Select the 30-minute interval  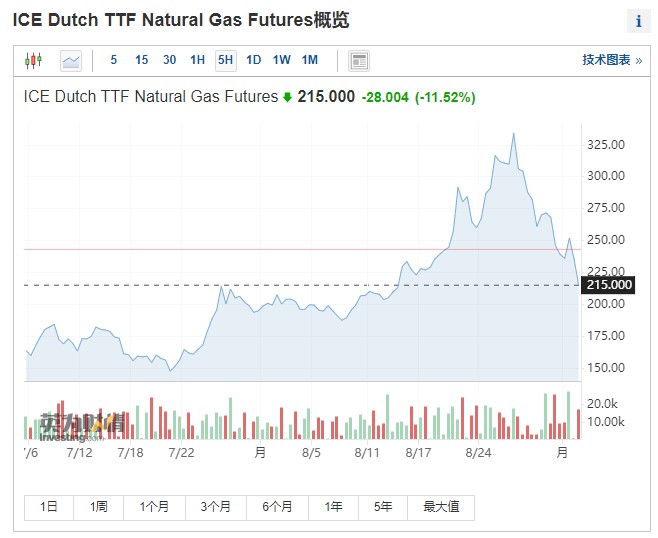(169, 60)
